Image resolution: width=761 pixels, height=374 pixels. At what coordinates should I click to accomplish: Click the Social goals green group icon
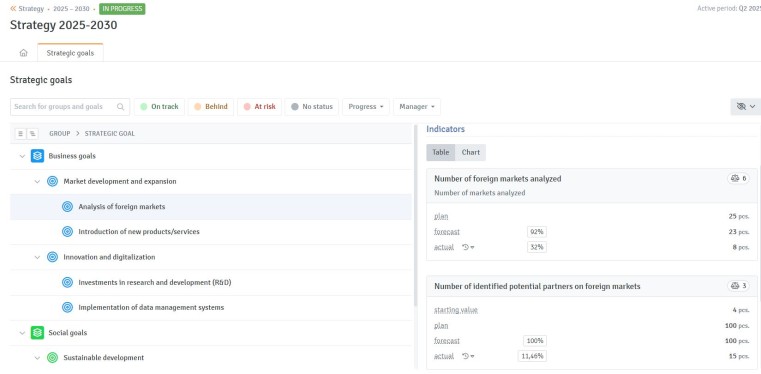[x=37, y=333]
